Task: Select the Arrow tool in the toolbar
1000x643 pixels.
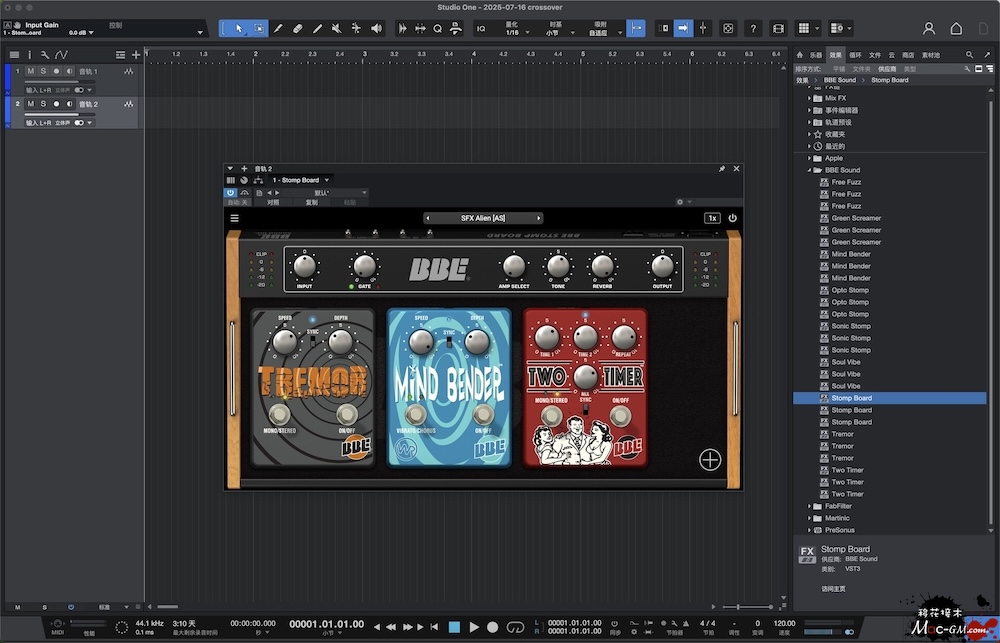Action: (x=238, y=28)
